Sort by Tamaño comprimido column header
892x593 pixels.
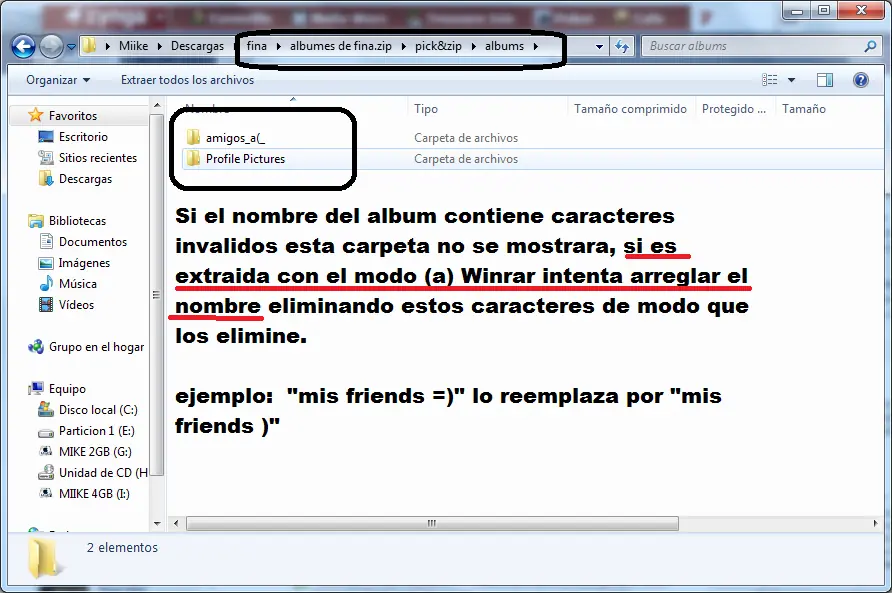click(630, 109)
